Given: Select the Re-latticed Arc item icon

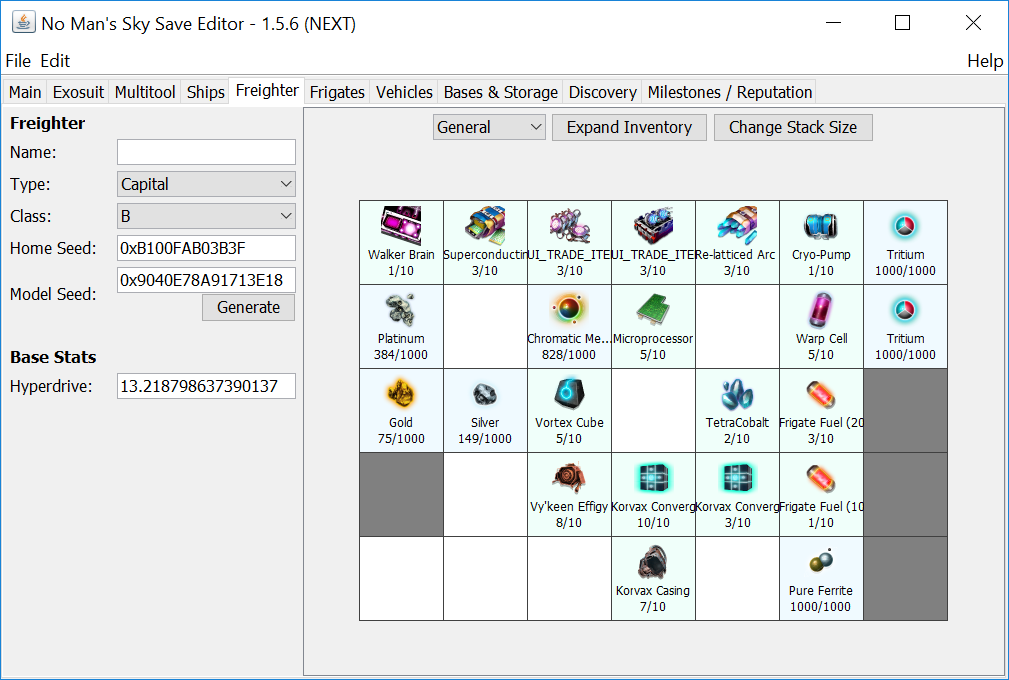Looking at the screenshot, I should pyautogui.click(x=737, y=225).
